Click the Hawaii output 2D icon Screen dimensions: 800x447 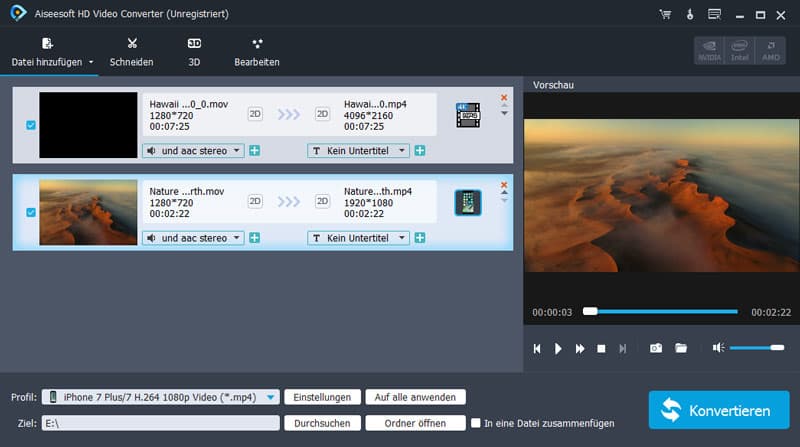pyautogui.click(x=322, y=114)
